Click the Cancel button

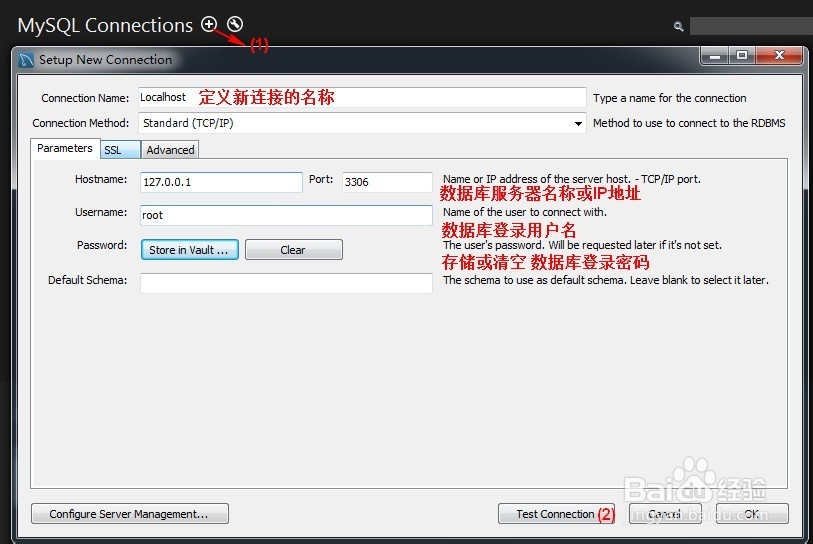(x=665, y=513)
